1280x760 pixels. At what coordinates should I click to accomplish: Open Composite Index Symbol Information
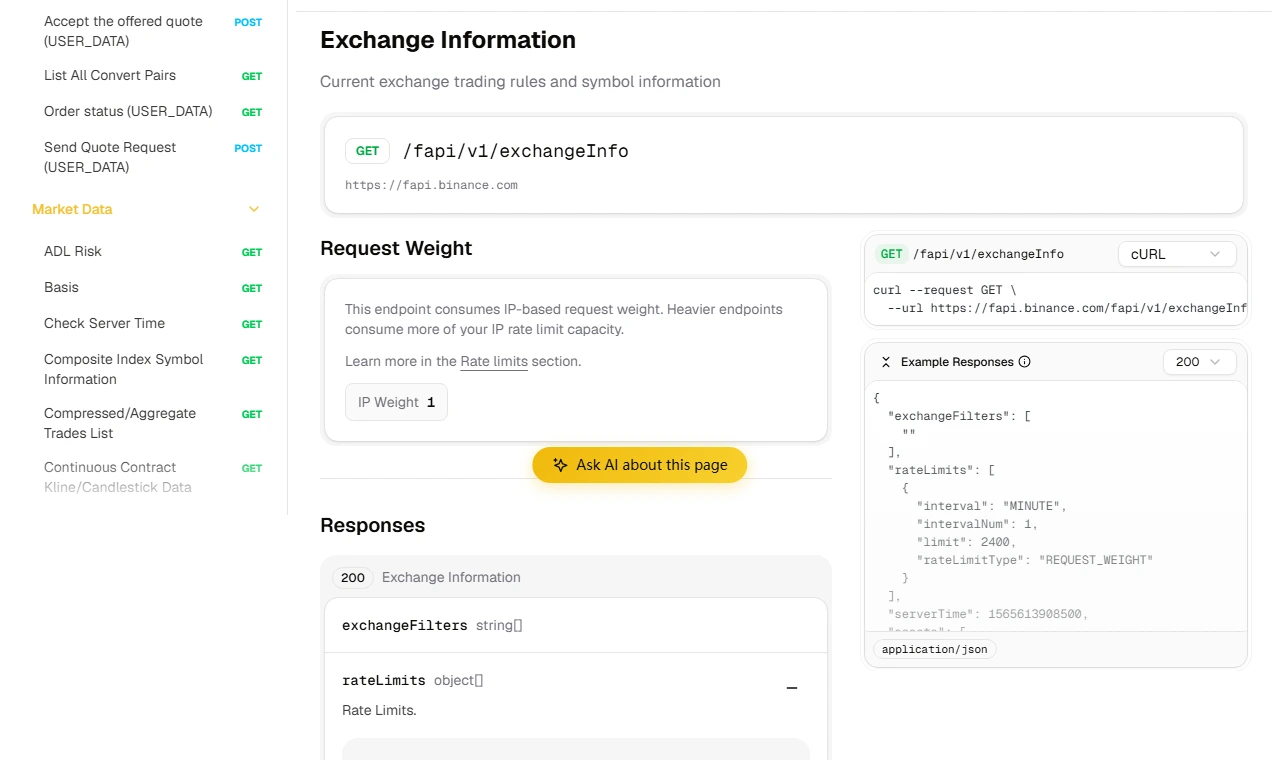coord(123,369)
